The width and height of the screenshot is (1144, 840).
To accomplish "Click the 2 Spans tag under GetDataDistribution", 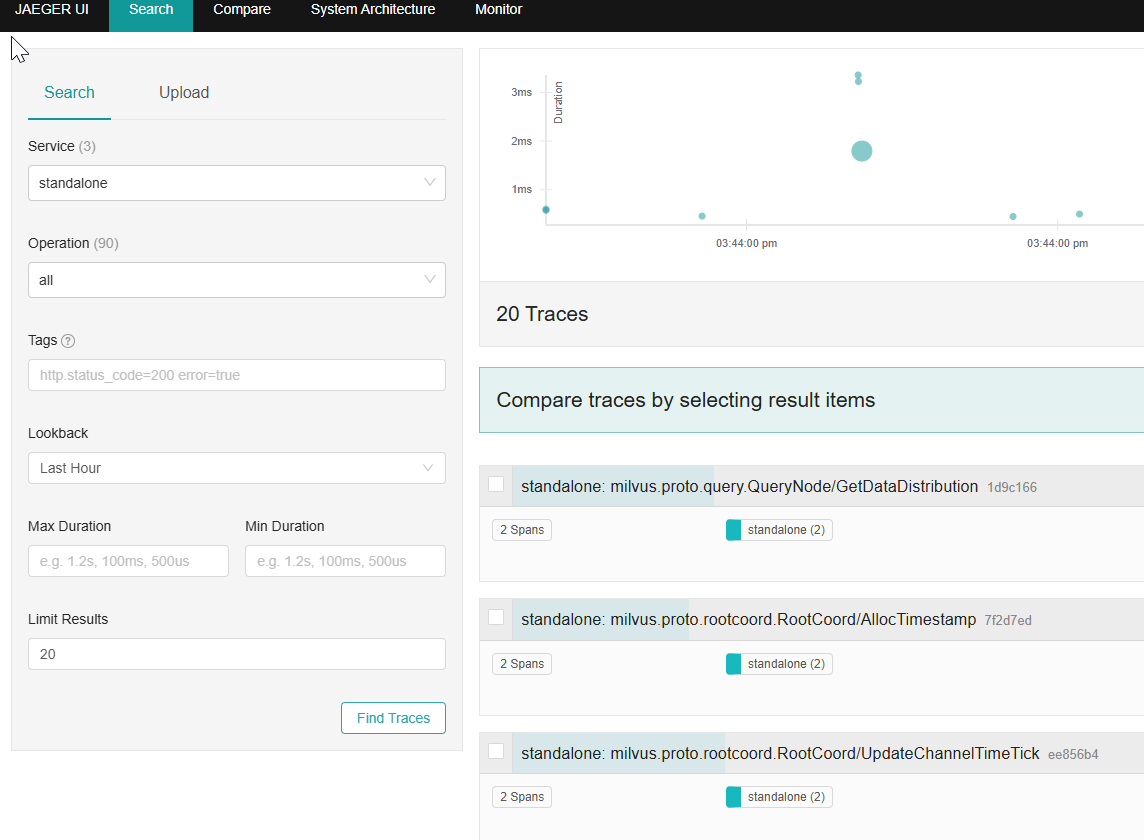I will pos(522,530).
